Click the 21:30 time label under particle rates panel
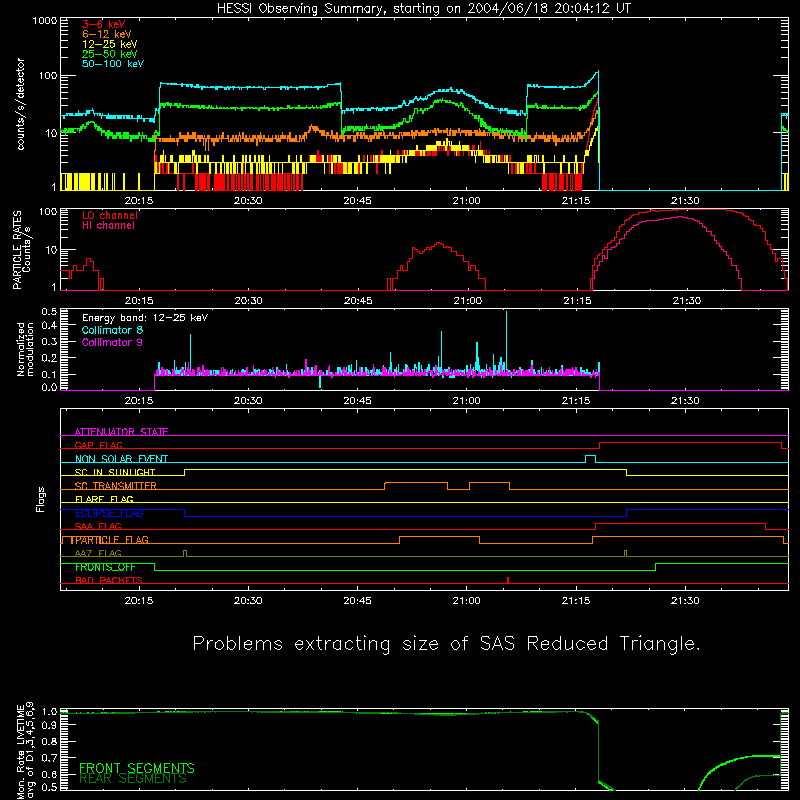800x800 pixels. coord(686,301)
